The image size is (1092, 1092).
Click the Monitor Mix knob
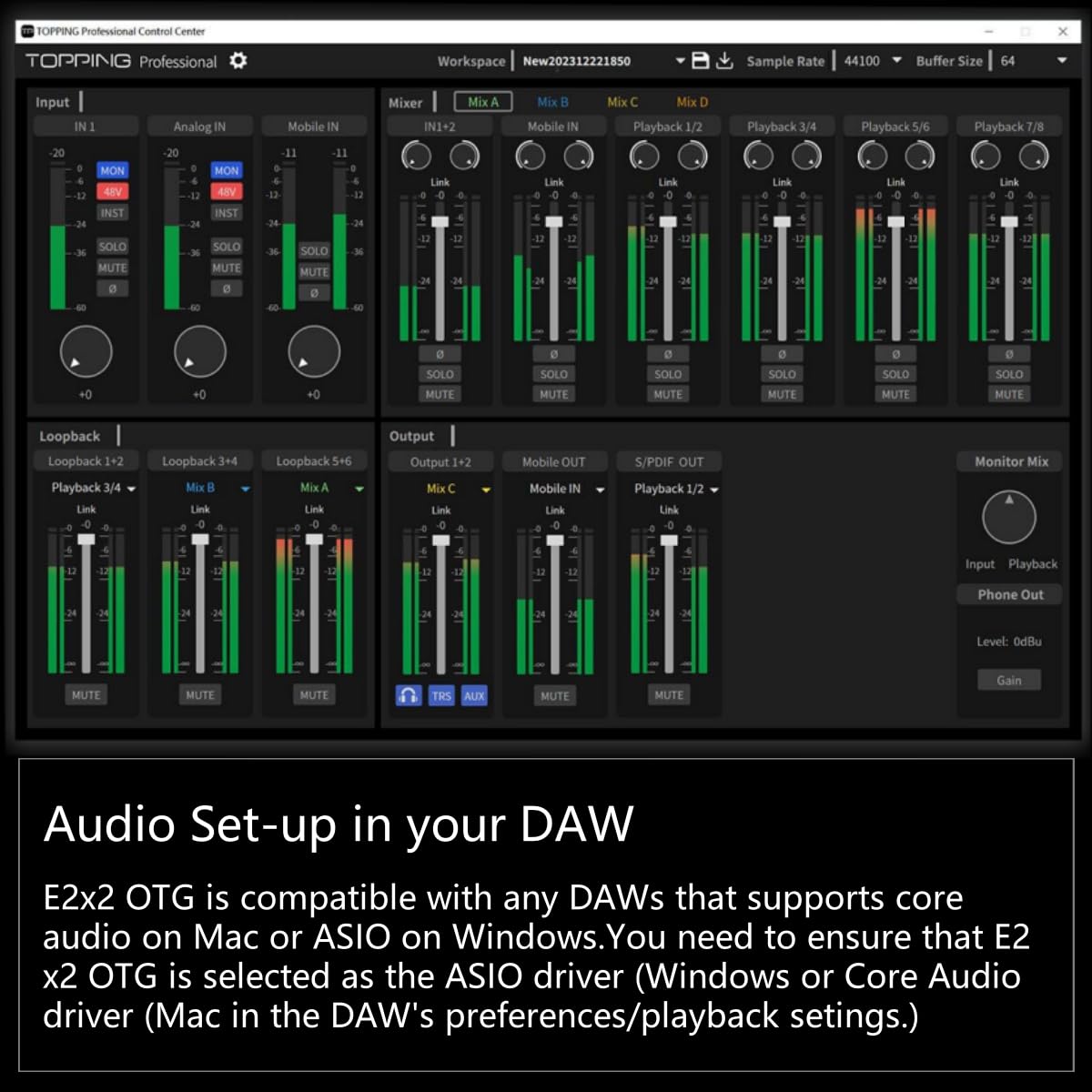1009,517
